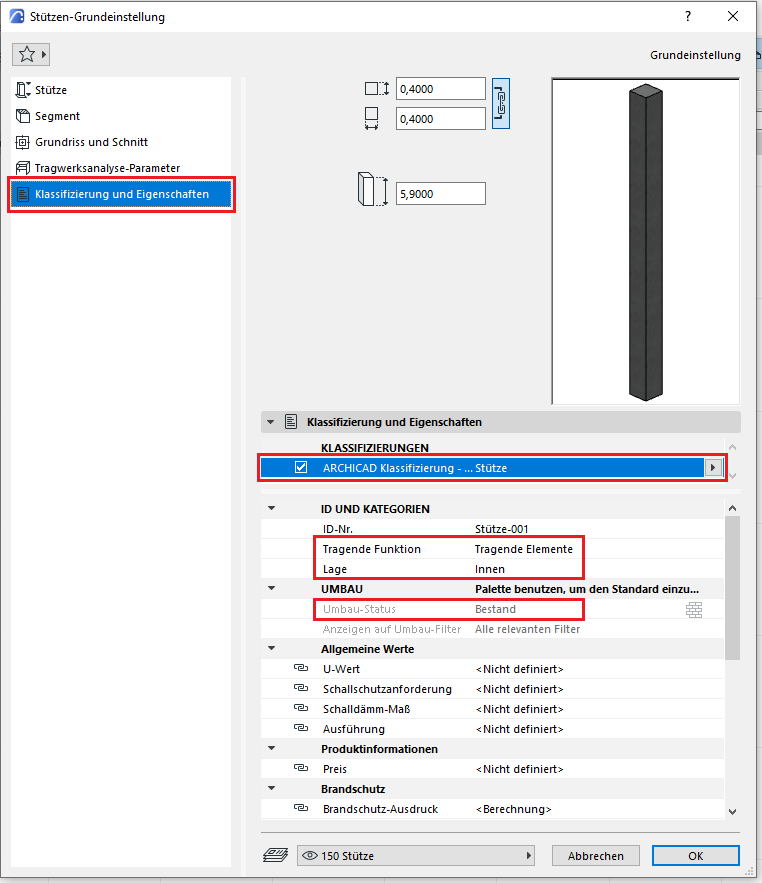
Task: Toggle the dimension chain link icon
Action: pyautogui.click(x=501, y=103)
